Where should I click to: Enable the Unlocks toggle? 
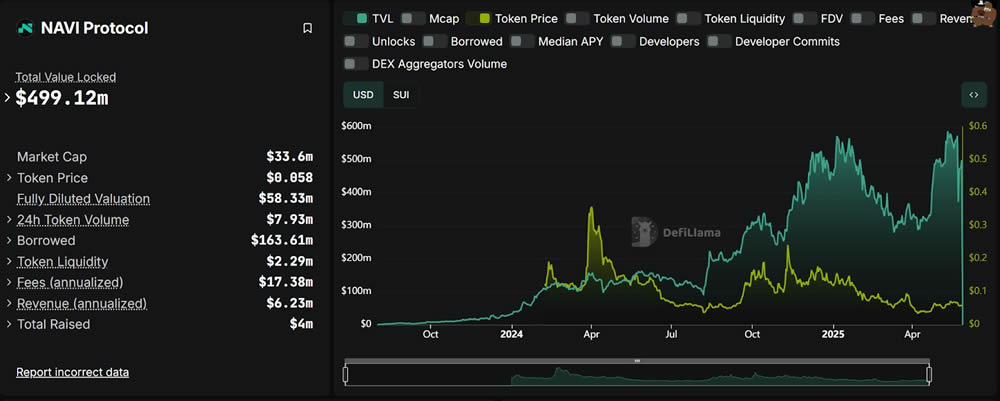click(355, 41)
